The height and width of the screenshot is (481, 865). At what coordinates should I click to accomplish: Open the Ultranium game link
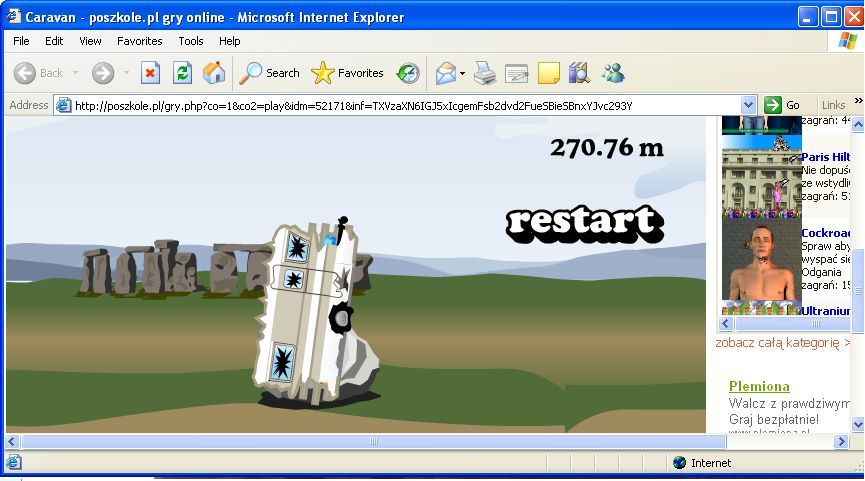(825, 311)
